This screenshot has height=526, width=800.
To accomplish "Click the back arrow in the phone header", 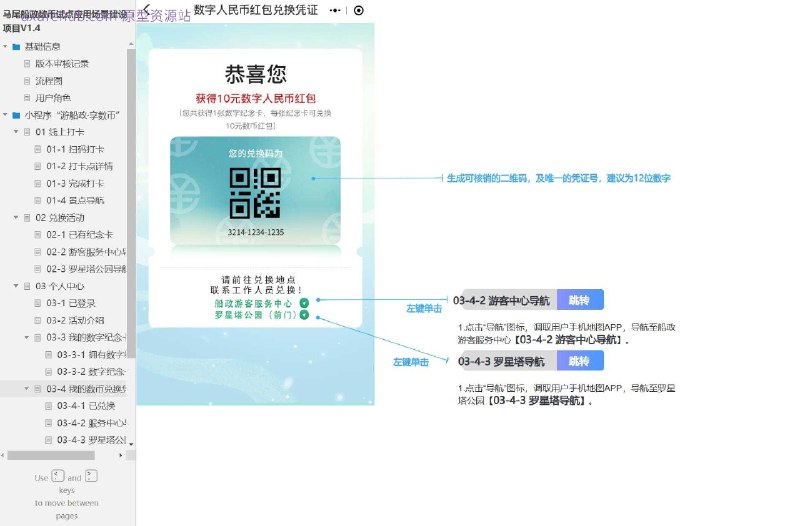I will click(x=147, y=10).
